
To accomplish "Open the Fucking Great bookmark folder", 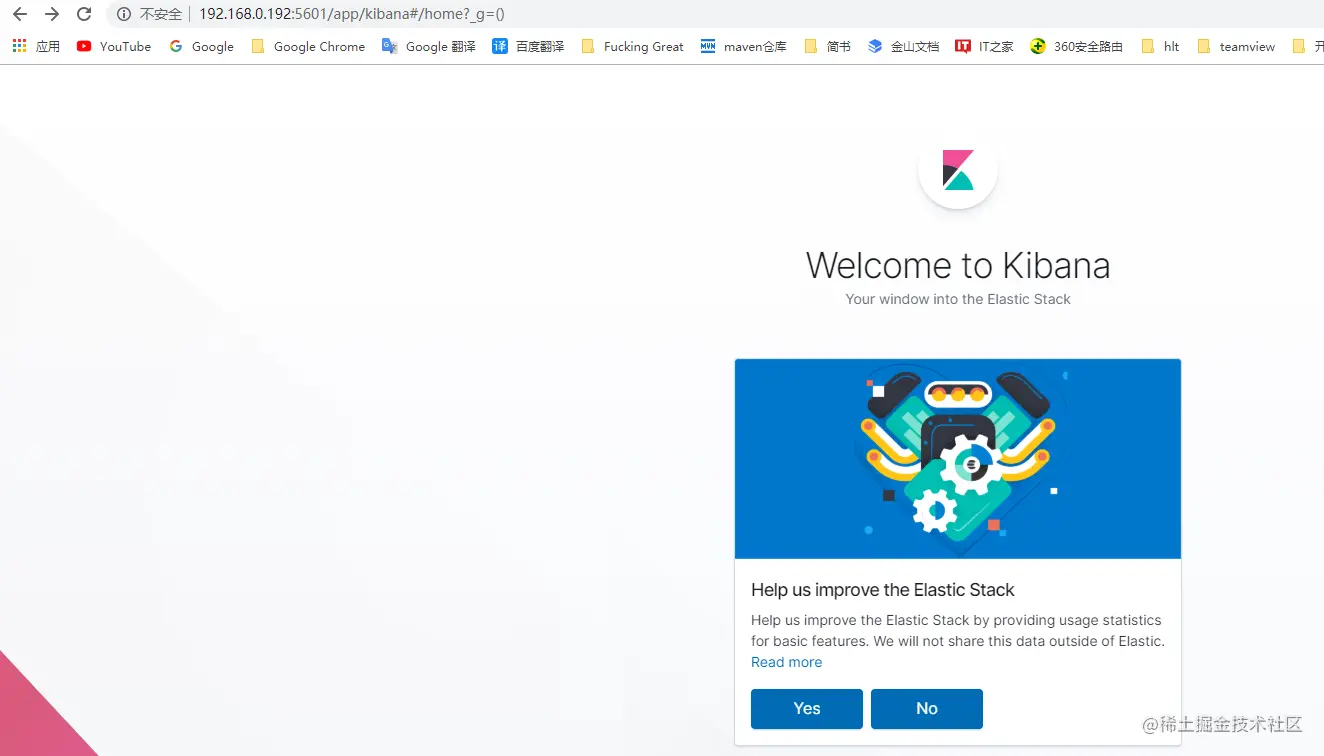I will click(632, 46).
